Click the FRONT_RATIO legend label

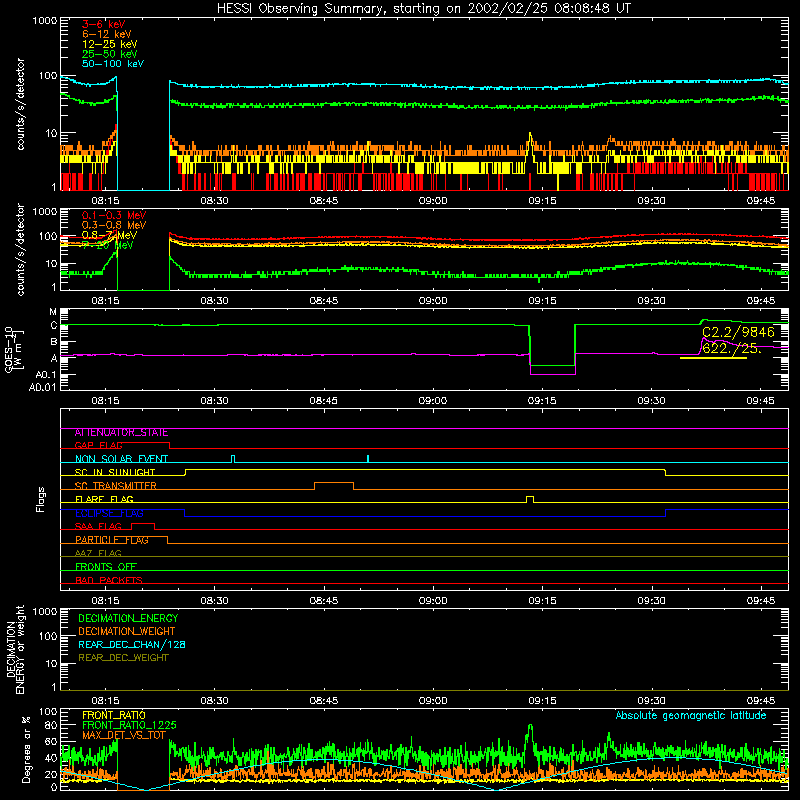[114, 715]
